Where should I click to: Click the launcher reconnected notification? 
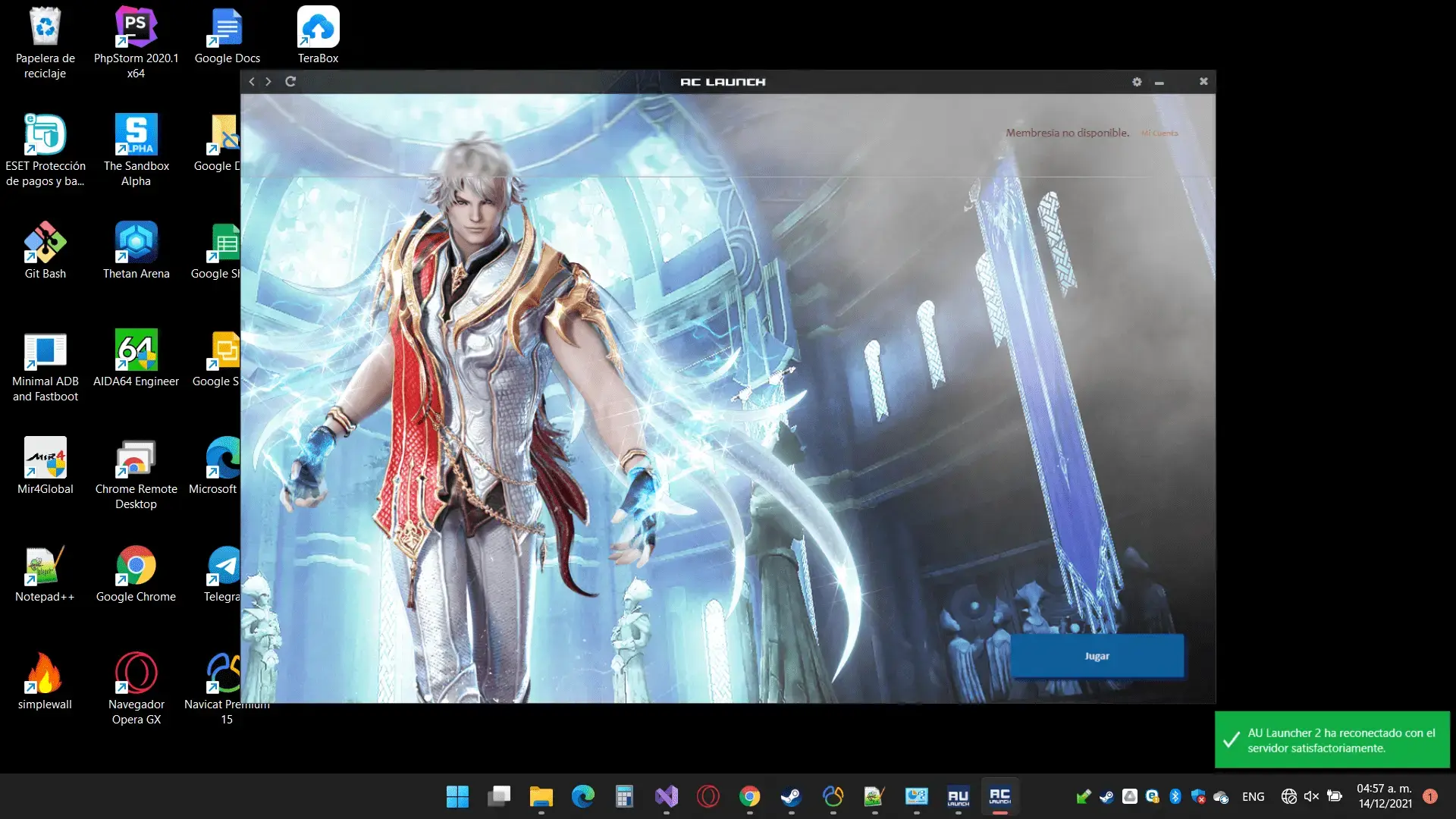click(1332, 740)
